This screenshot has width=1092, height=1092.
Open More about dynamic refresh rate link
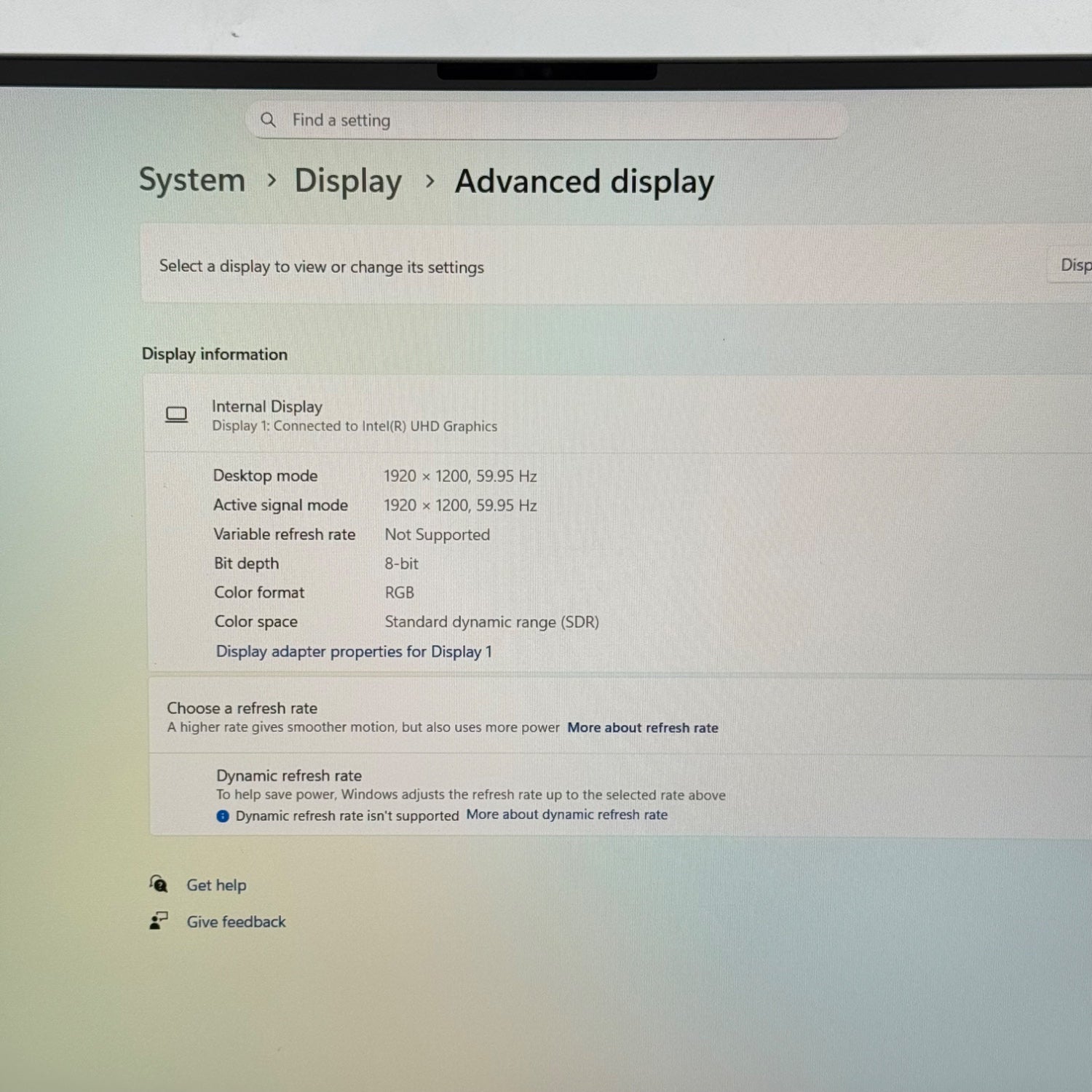coord(566,815)
